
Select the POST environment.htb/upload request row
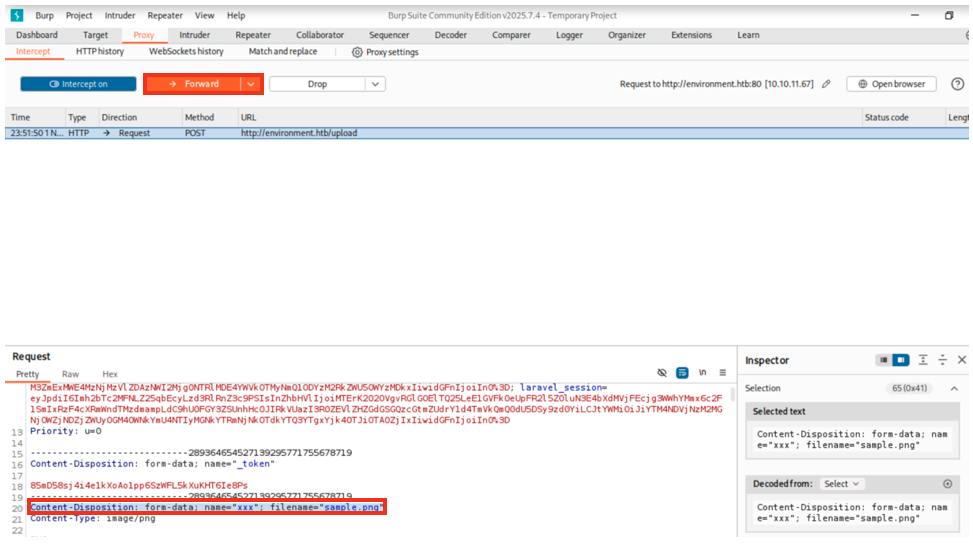click(x=486, y=133)
